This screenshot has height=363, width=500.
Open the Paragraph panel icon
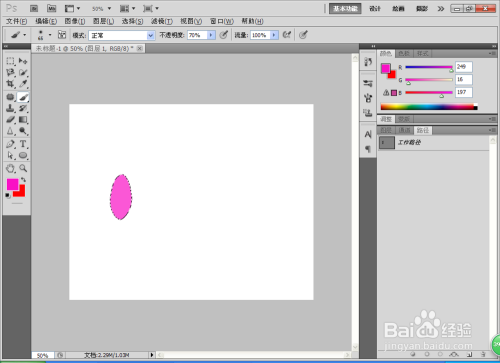point(368,149)
